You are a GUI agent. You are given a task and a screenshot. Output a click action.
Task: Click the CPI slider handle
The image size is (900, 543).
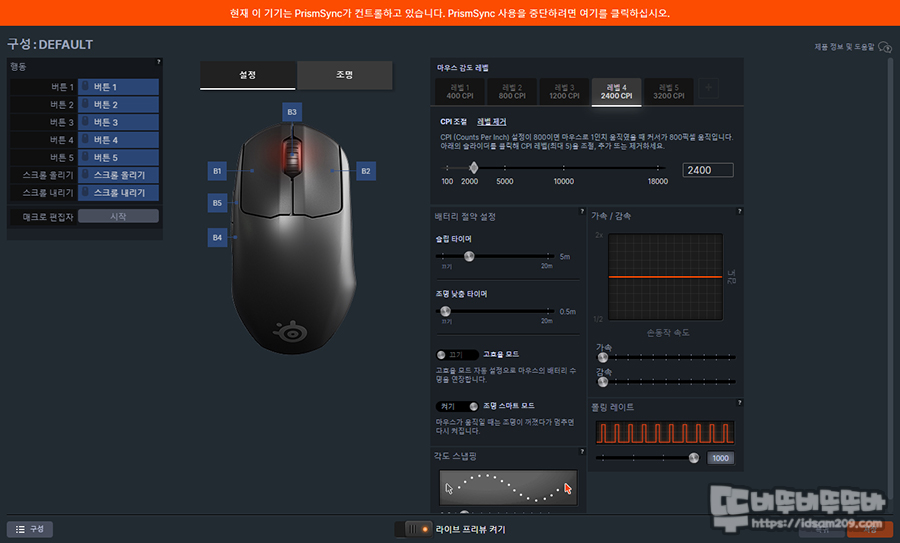click(x=473, y=168)
